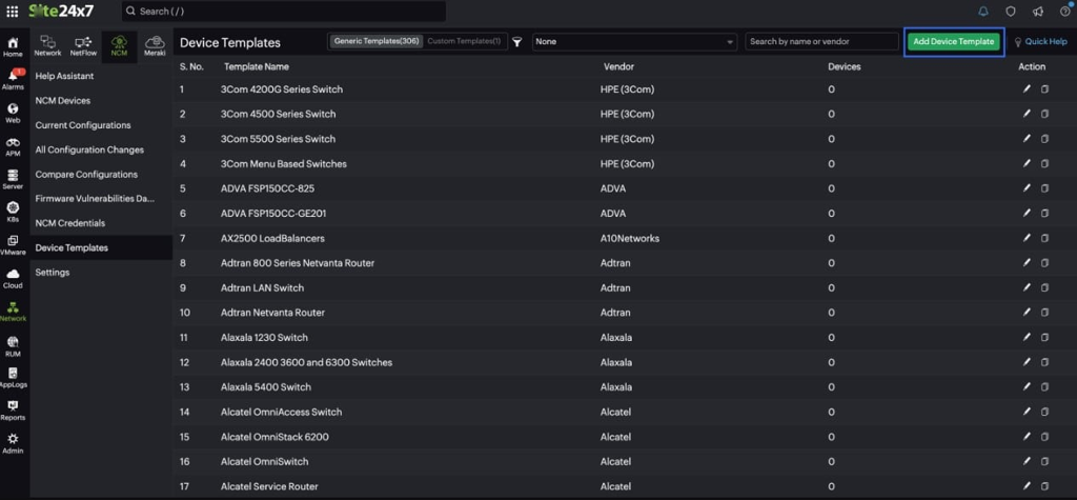This screenshot has height=500, width=1077.
Task: Open the Alarms sidebar icon
Action: click(x=13, y=79)
